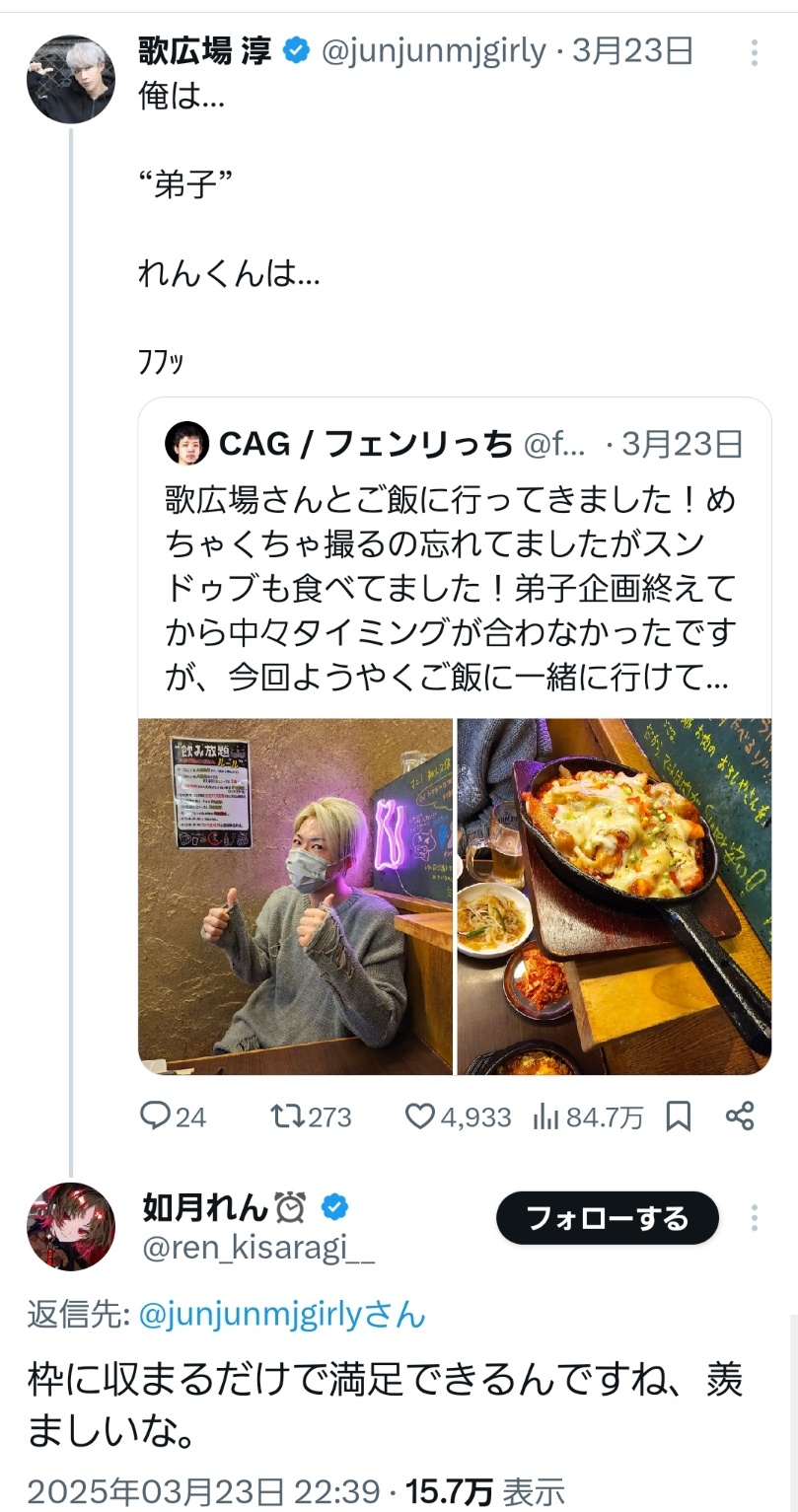Open the 3月23日 date on 歌広場 淳 tweet
The width and height of the screenshot is (798, 1512).
[633, 50]
